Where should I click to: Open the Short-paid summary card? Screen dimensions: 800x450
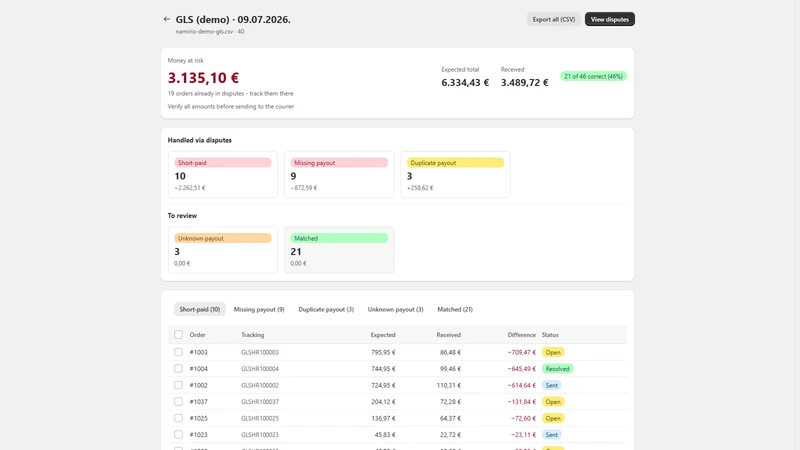click(223, 174)
